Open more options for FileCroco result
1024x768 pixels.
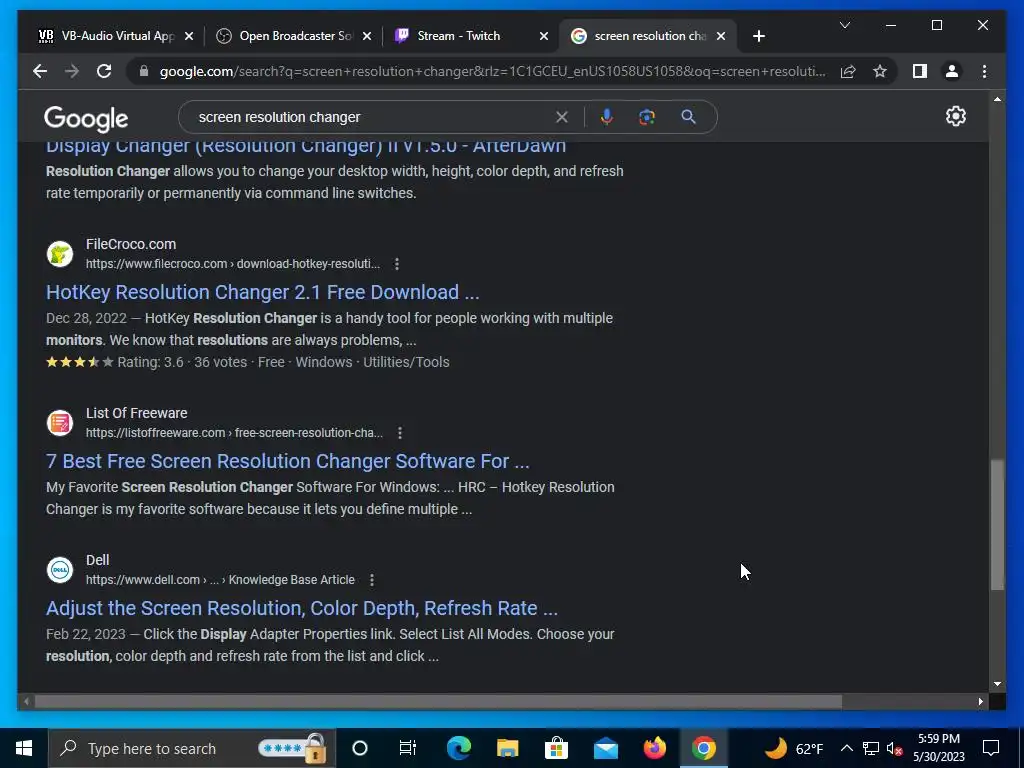[396, 264]
